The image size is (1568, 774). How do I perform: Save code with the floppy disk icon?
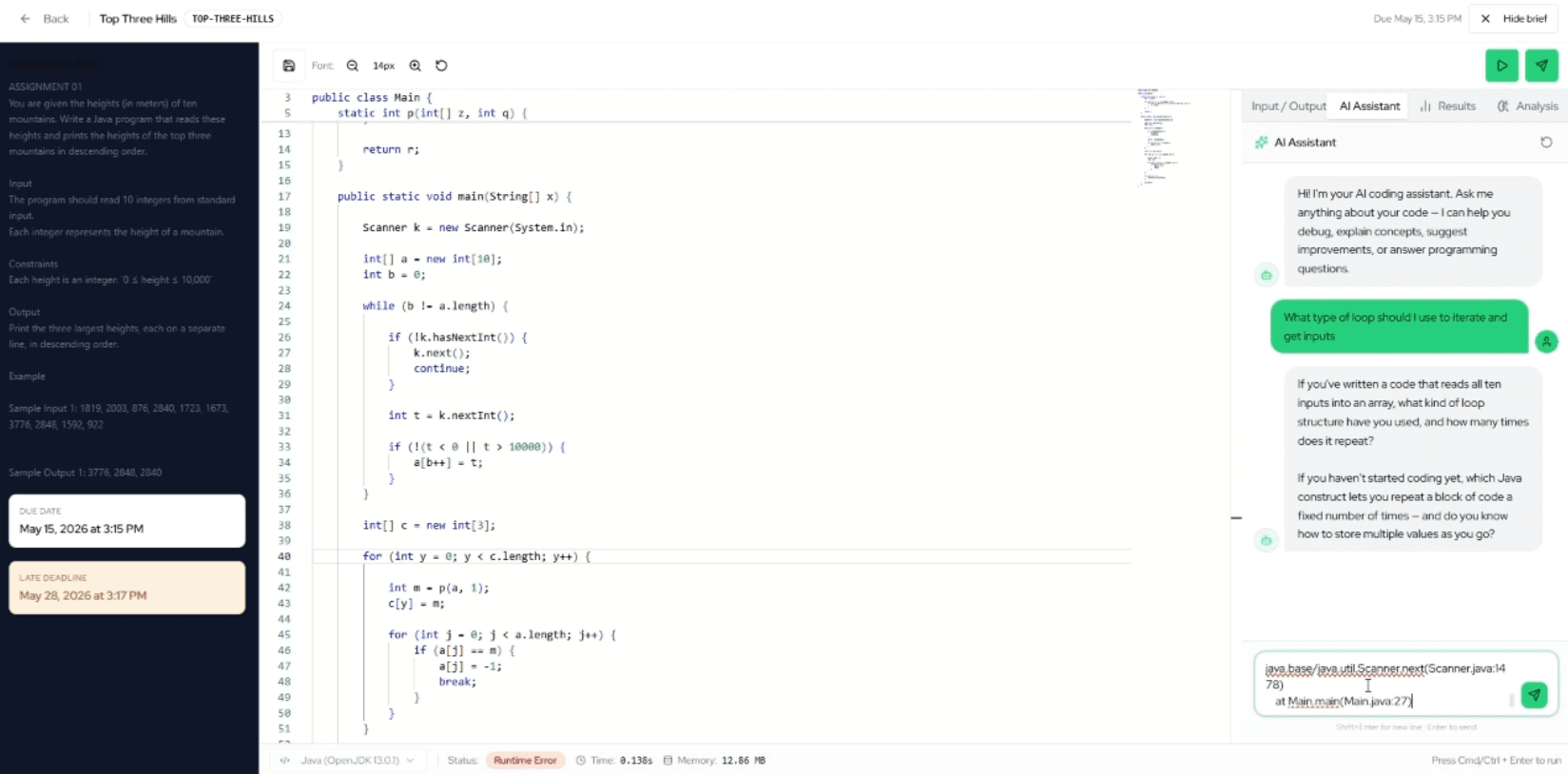[x=289, y=66]
